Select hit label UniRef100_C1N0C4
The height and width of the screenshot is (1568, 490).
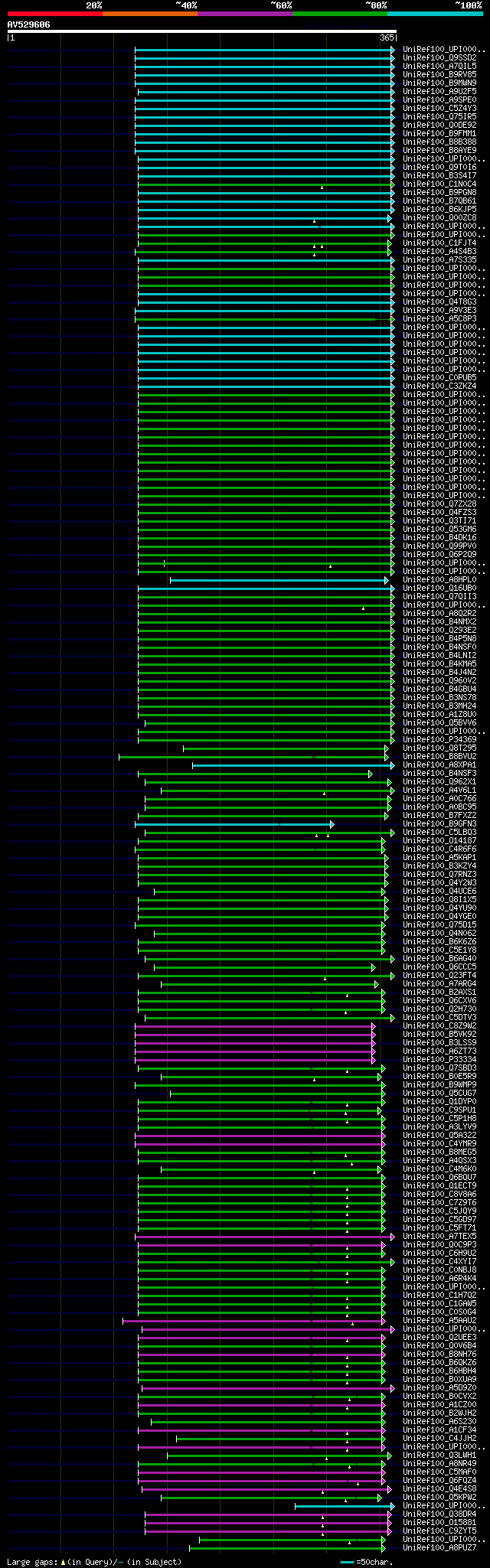pos(439,184)
